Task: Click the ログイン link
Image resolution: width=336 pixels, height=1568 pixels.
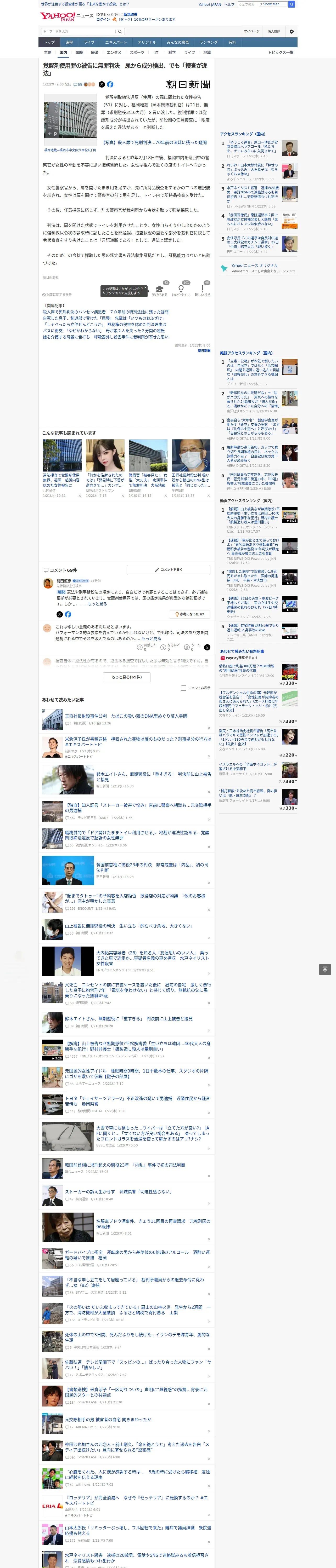Action: click(x=103, y=20)
